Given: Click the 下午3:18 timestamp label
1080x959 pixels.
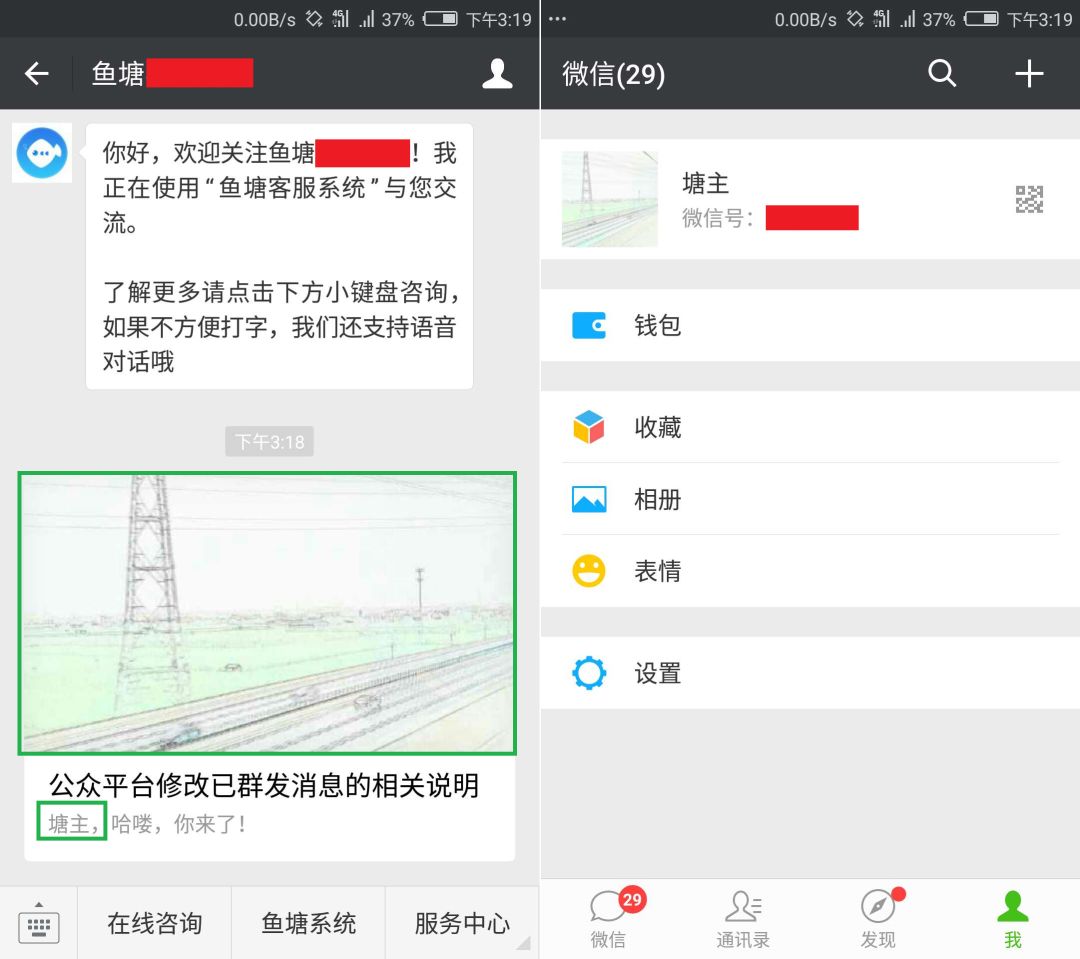Looking at the screenshot, I should tap(269, 442).
